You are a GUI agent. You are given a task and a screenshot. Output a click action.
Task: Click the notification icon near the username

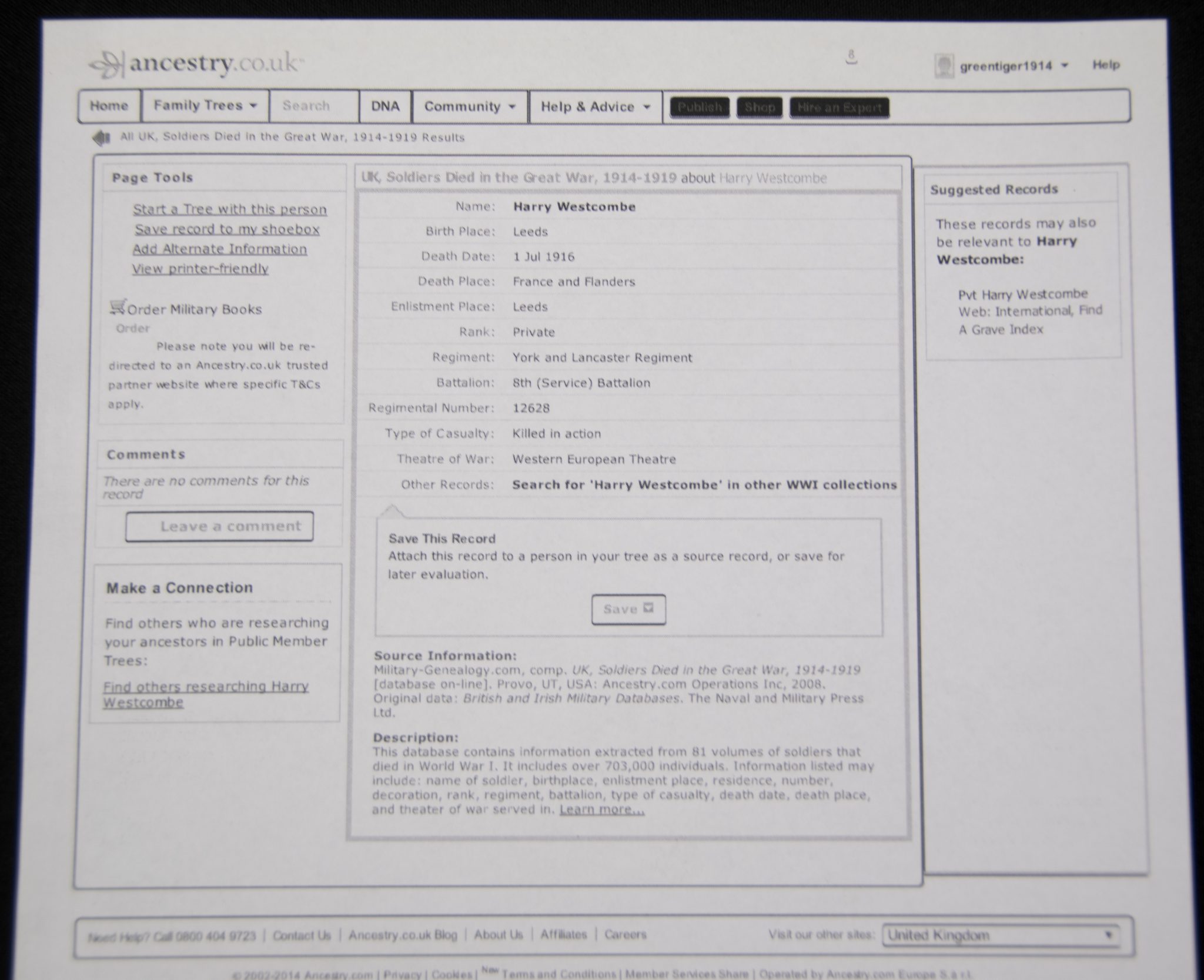851,58
